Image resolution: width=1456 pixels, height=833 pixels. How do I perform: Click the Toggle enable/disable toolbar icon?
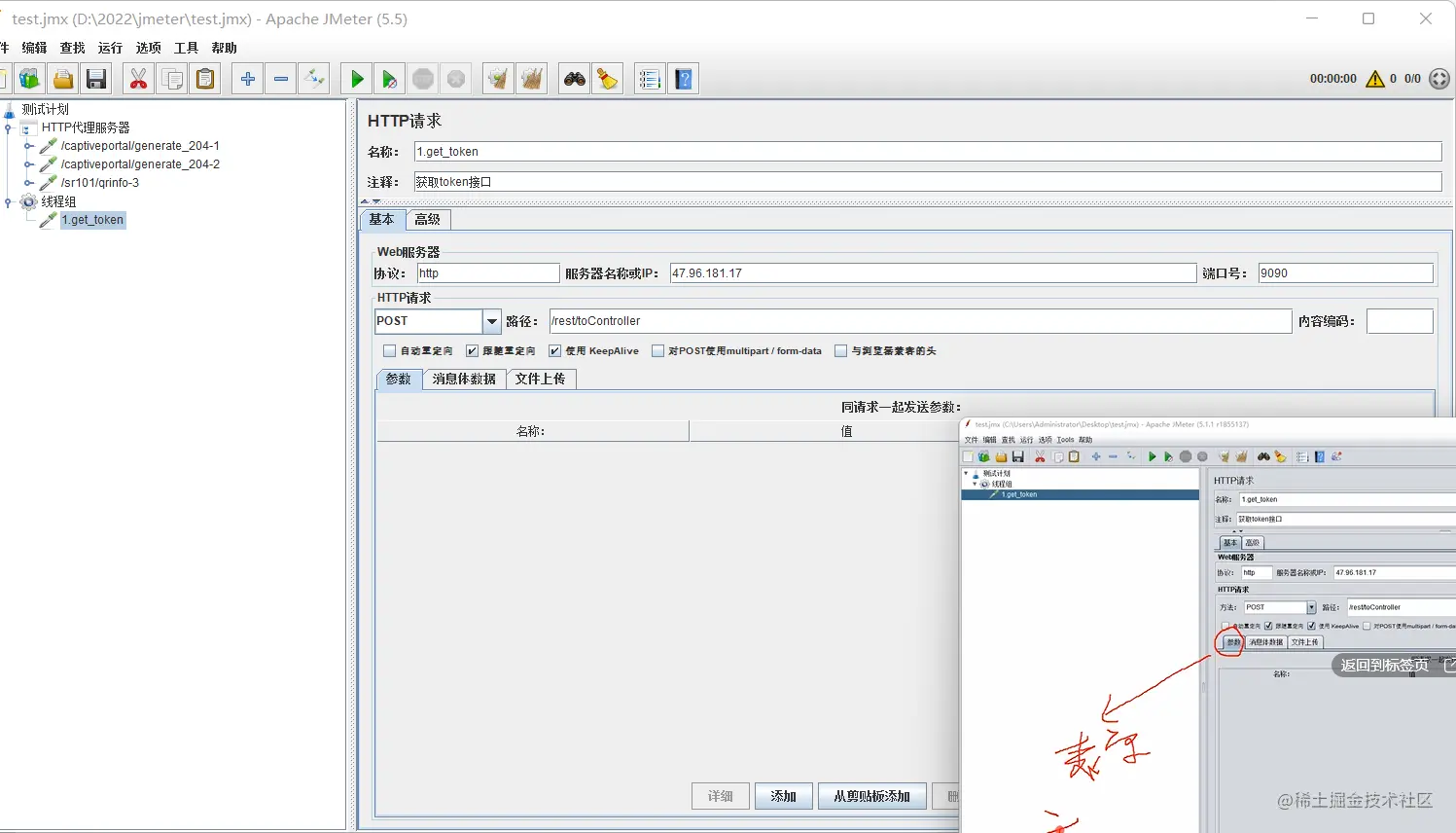(314, 79)
